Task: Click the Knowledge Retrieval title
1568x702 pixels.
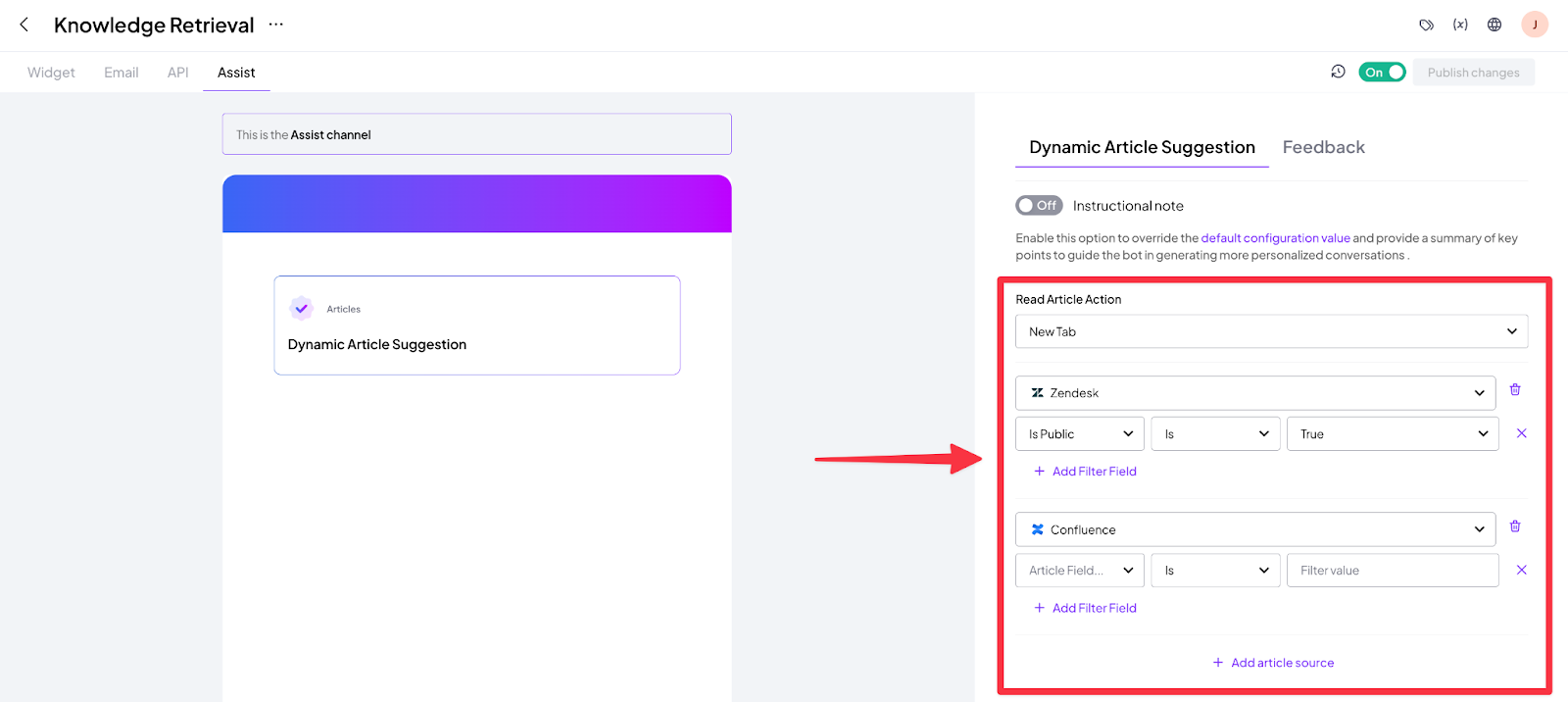Action: pos(154,25)
